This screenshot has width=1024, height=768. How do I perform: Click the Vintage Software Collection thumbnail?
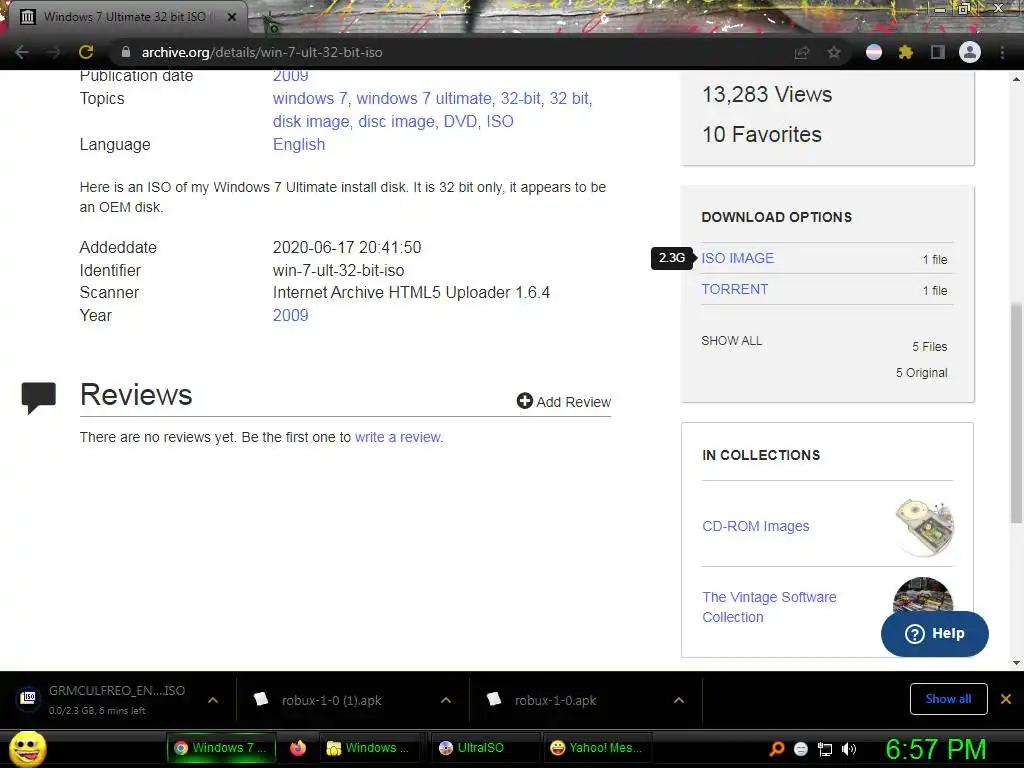pyautogui.click(x=923, y=596)
